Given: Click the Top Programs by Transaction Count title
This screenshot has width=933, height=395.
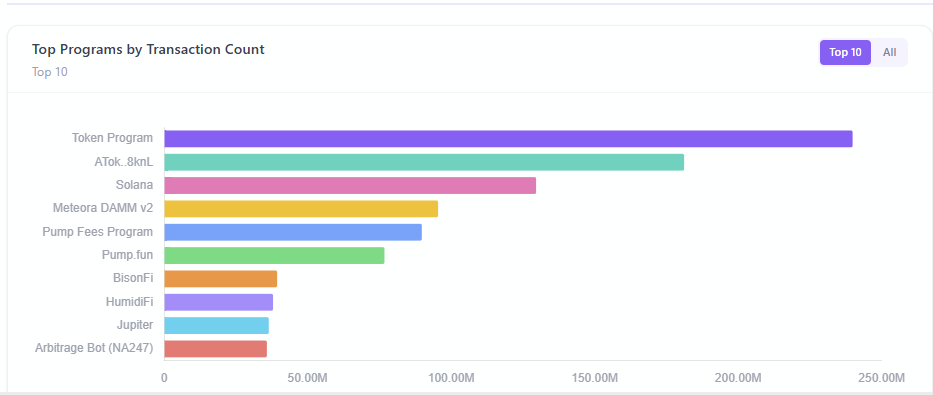Looking at the screenshot, I should coord(148,49).
